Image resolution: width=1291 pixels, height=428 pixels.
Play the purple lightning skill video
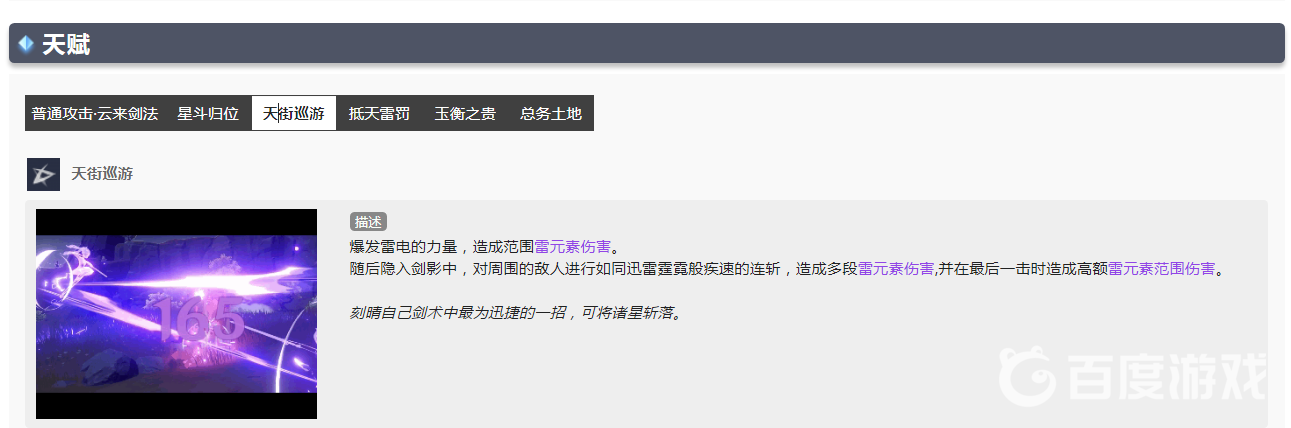point(176,314)
